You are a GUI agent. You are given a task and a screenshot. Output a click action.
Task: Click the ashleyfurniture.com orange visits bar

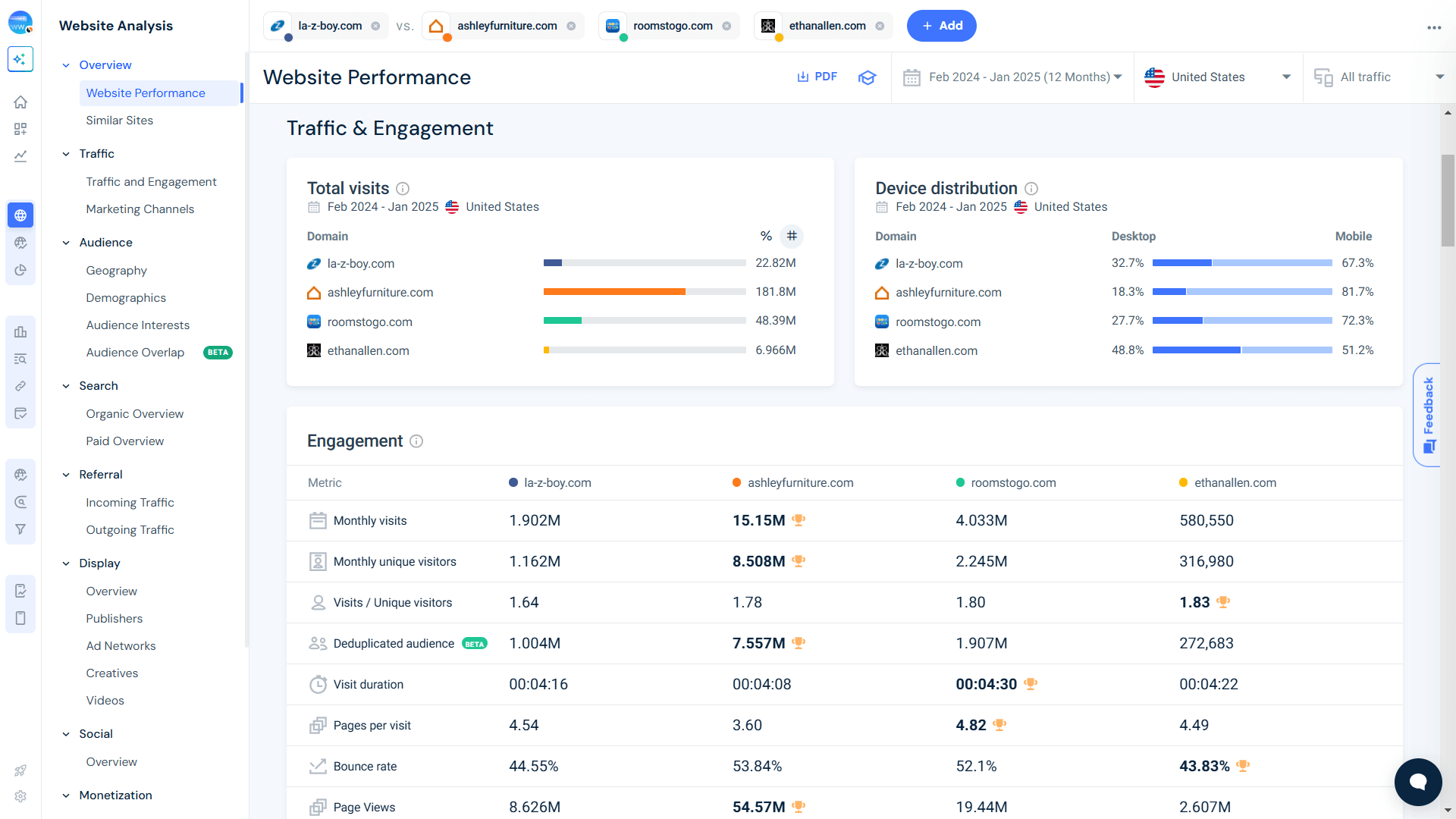click(x=614, y=292)
